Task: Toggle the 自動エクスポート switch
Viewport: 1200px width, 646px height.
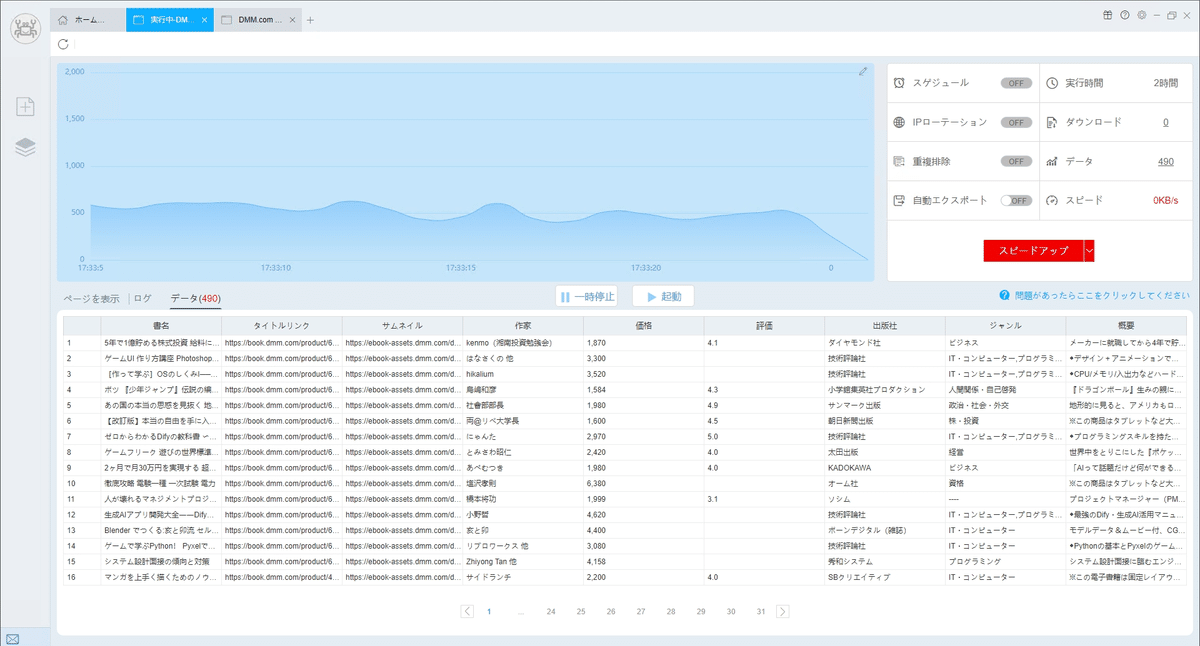Action: coord(1016,200)
